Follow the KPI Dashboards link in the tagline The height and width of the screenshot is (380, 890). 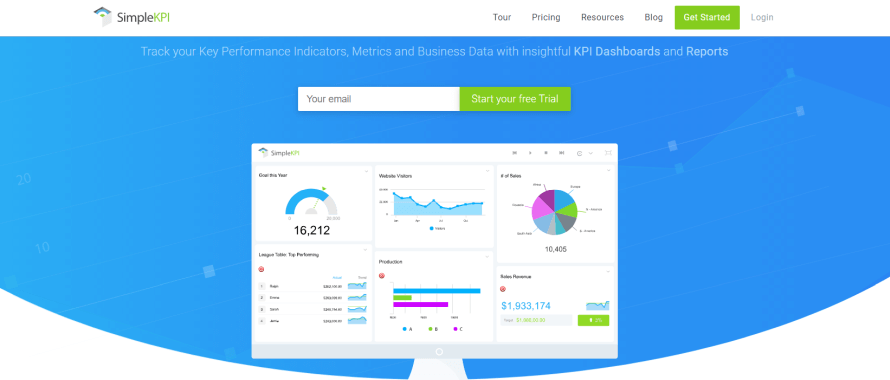(617, 52)
